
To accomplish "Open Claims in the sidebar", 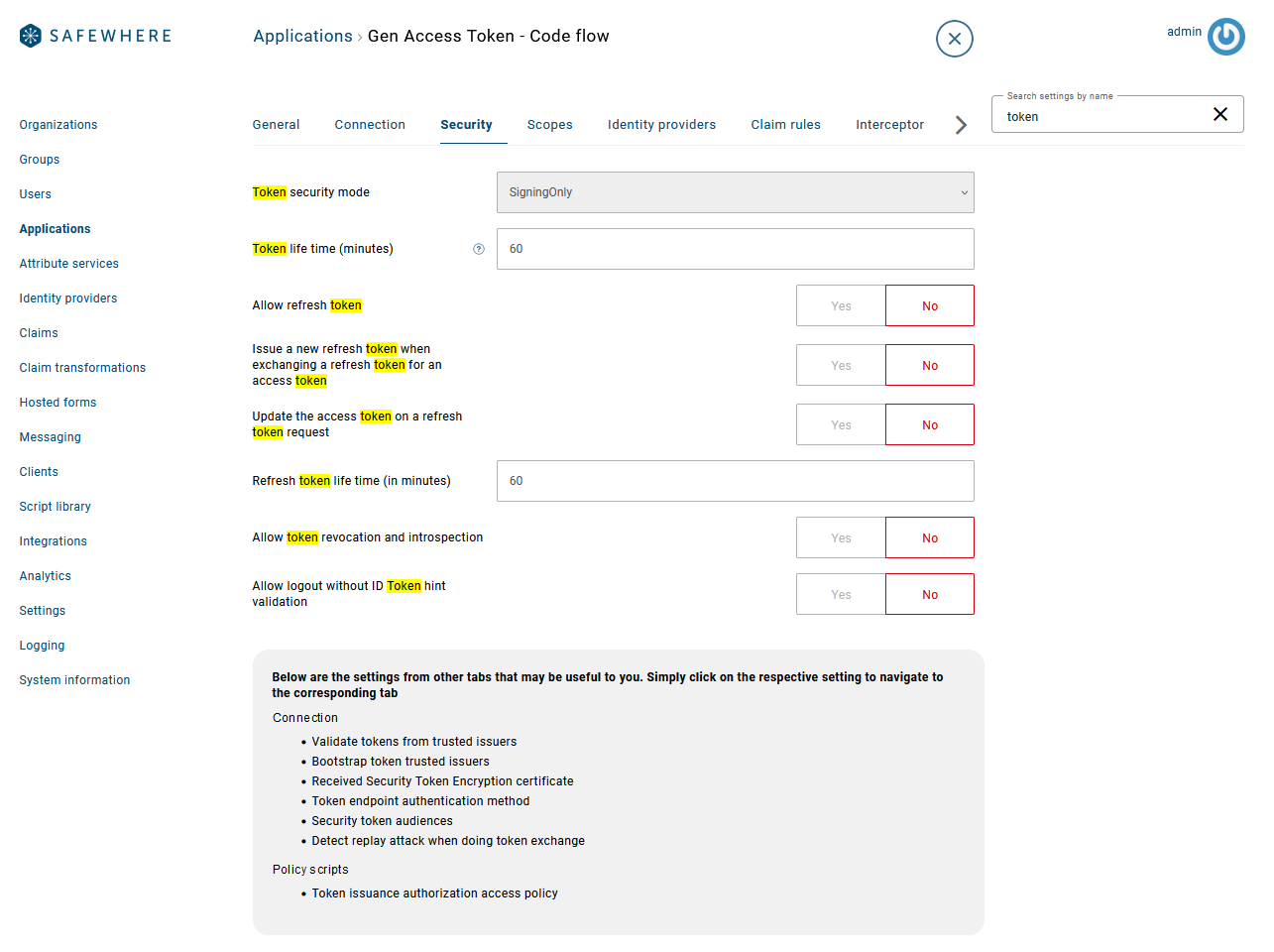I will click(x=39, y=333).
